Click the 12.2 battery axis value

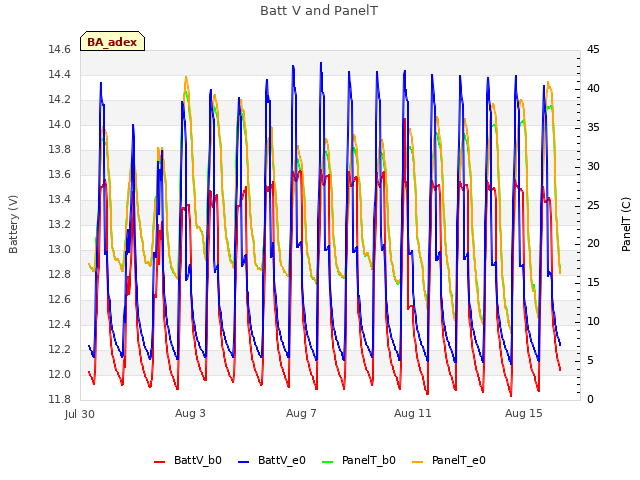60,350
